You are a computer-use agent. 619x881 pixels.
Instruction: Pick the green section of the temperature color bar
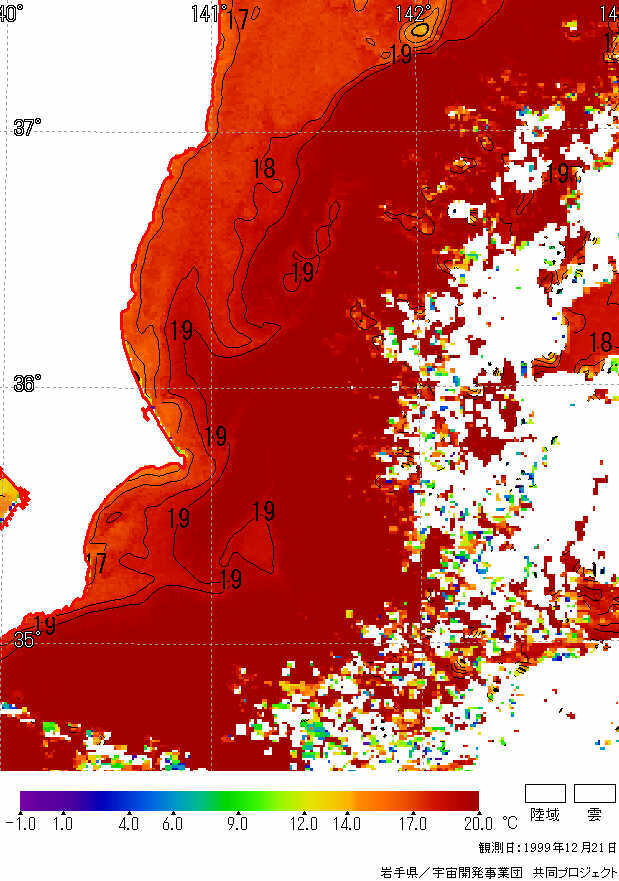[x=236, y=801]
